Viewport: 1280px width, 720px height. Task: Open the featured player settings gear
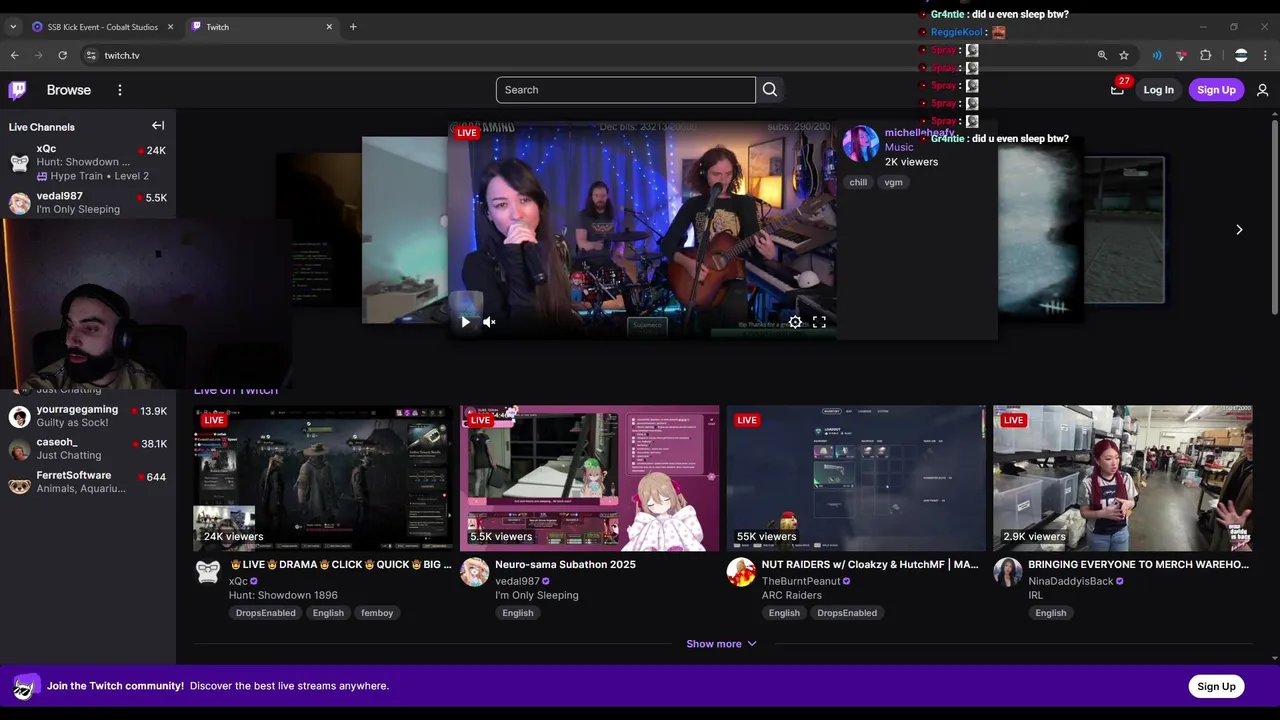click(x=795, y=322)
